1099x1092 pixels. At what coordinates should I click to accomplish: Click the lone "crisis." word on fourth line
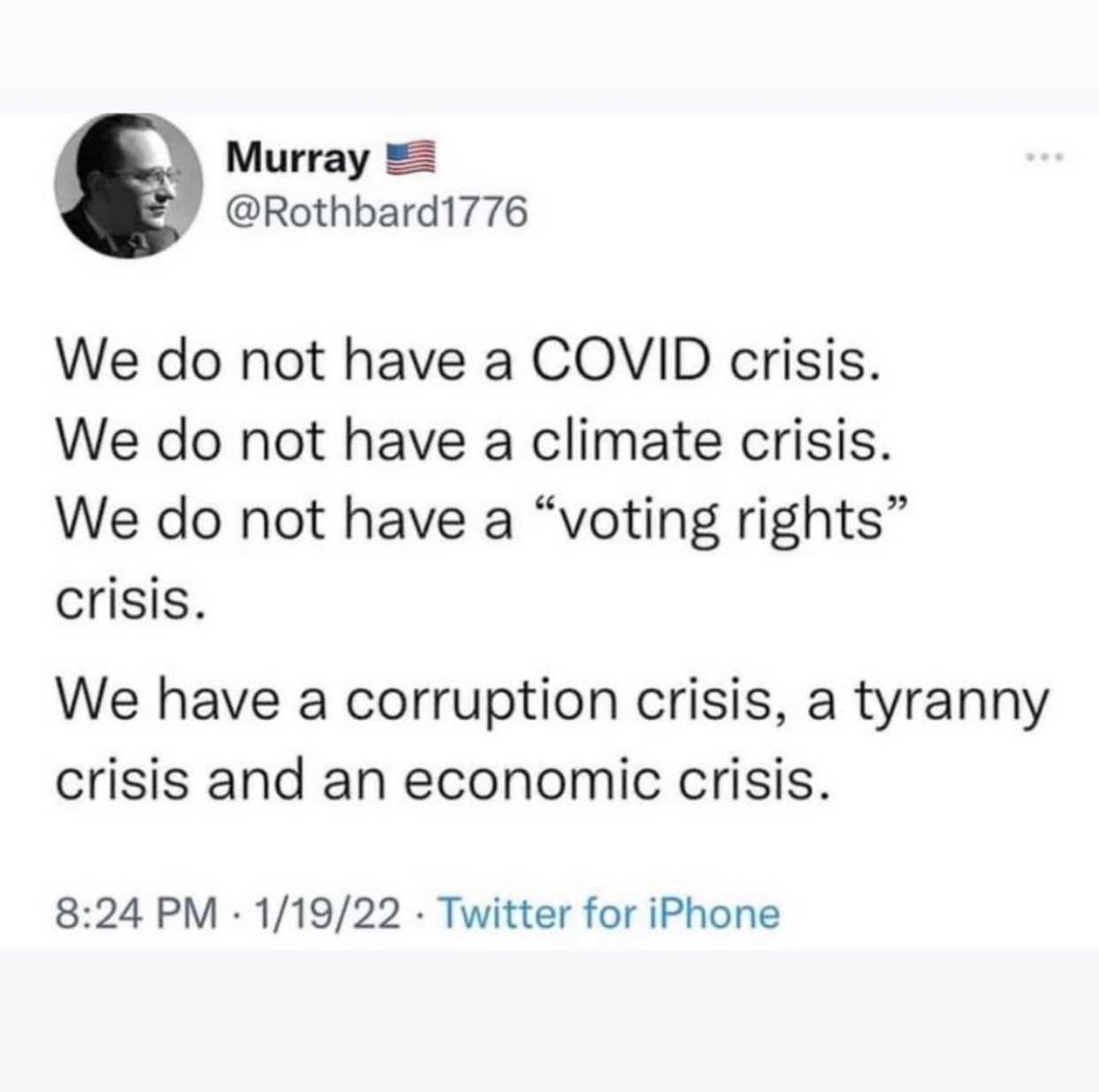pos(134,602)
